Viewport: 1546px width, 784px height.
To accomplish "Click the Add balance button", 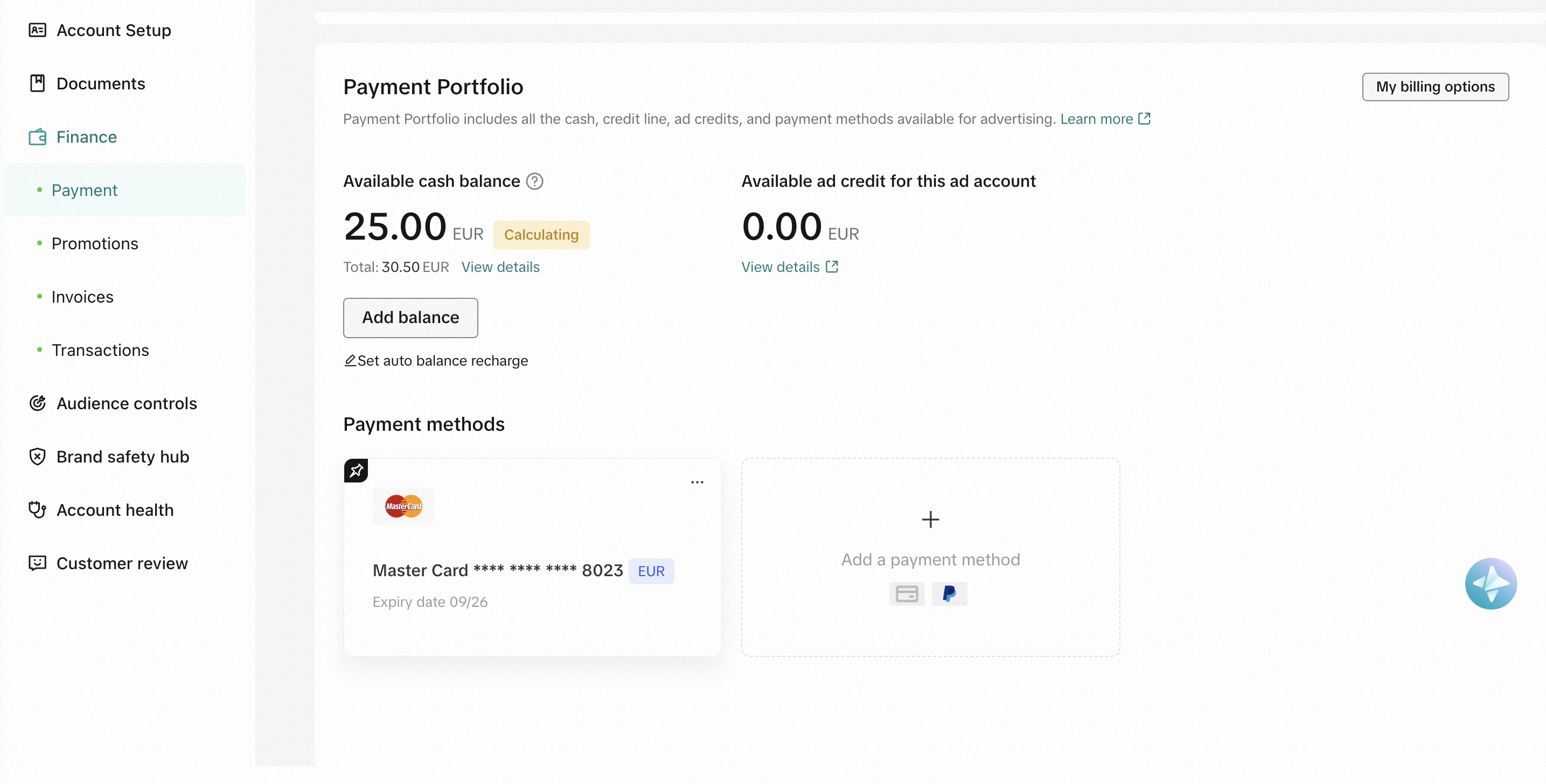I will click(x=410, y=318).
